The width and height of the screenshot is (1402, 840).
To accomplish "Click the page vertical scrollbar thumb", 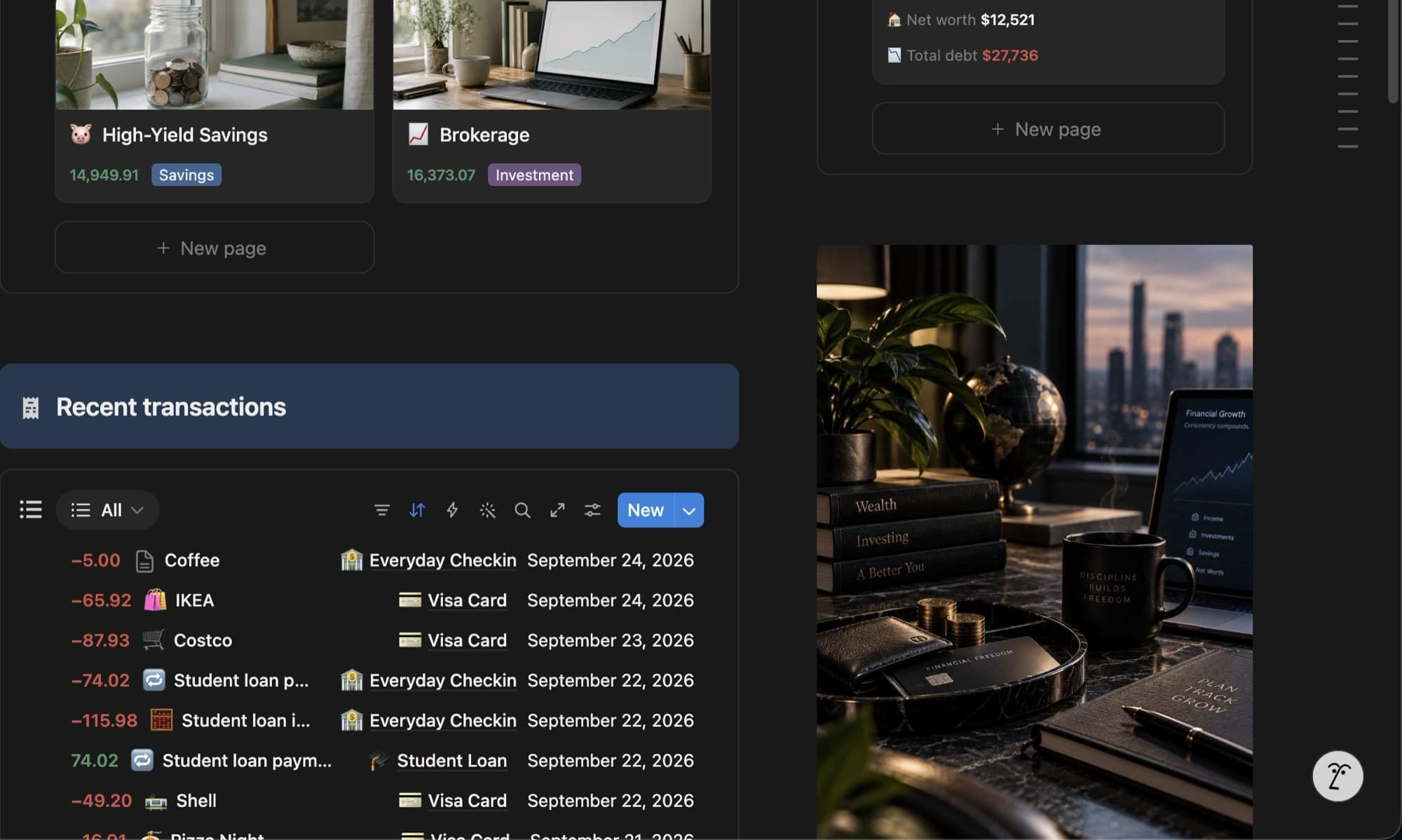I will (1393, 51).
